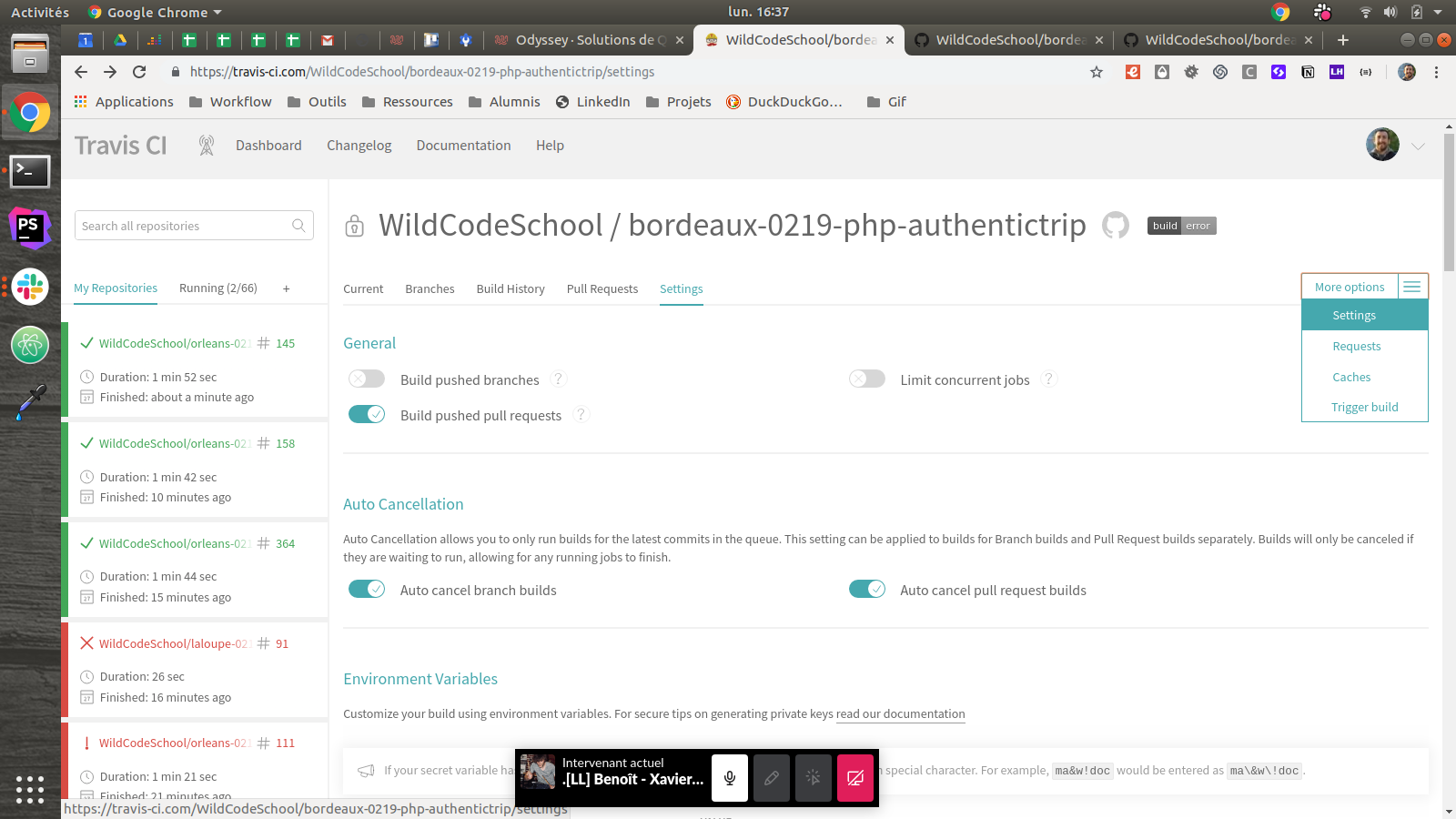Image resolution: width=1456 pixels, height=819 pixels.
Task: Click the build error status badge
Action: [x=1181, y=226]
